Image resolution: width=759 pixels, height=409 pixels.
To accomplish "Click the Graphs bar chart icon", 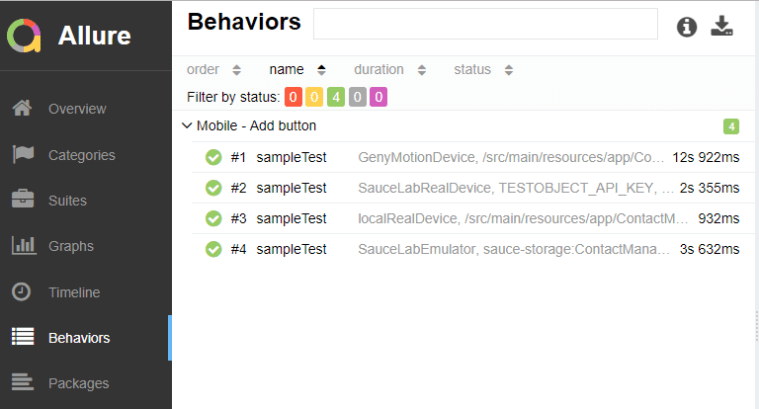I will (23, 246).
